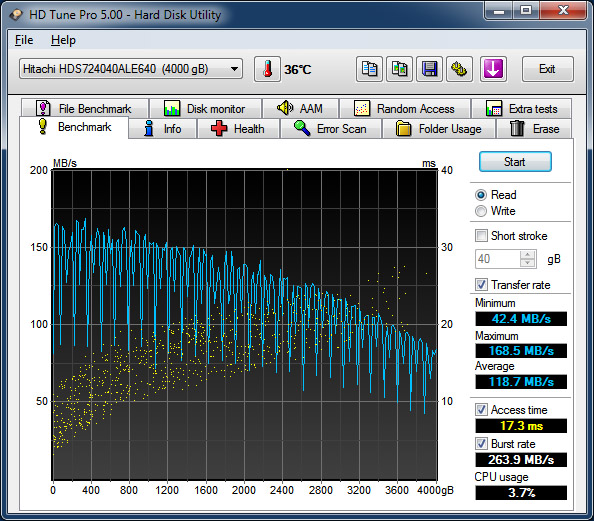Minimize the HD Tune Pro window
594x521 pixels.
(x=499, y=10)
